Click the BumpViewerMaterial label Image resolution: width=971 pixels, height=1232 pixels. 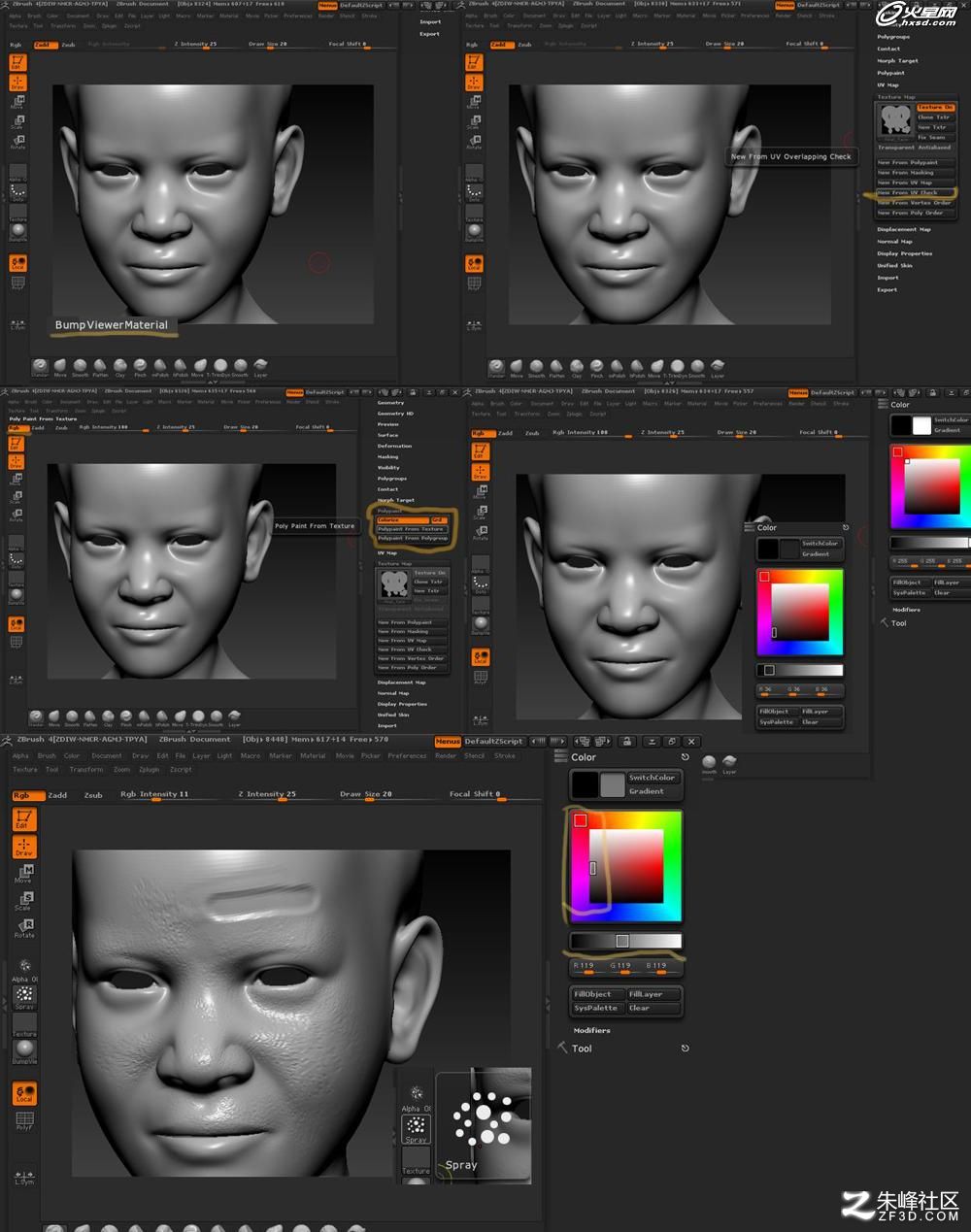coord(112,325)
